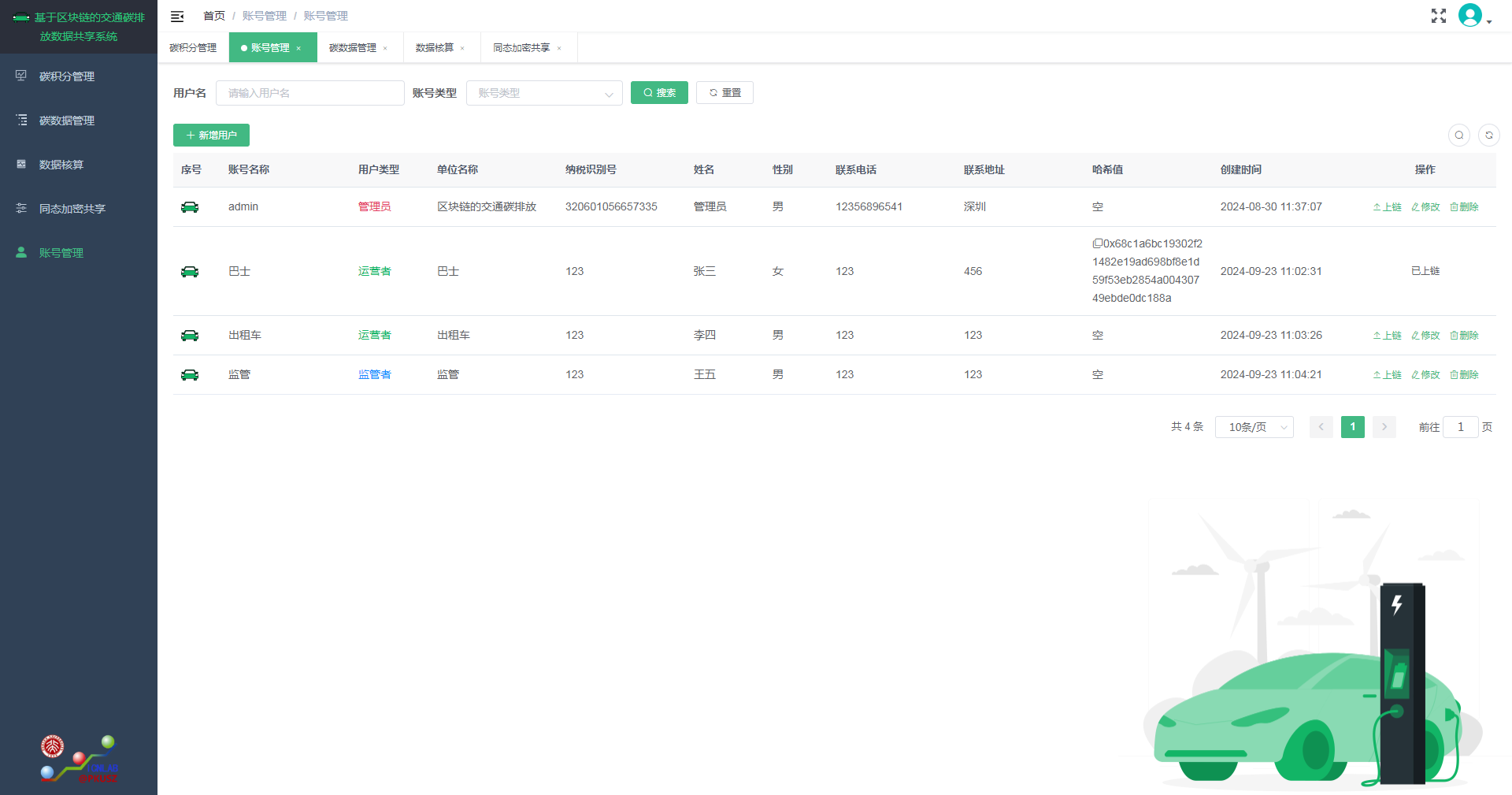Go to the next page arrow
The height and width of the screenshot is (795, 1512).
point(1384,427)
